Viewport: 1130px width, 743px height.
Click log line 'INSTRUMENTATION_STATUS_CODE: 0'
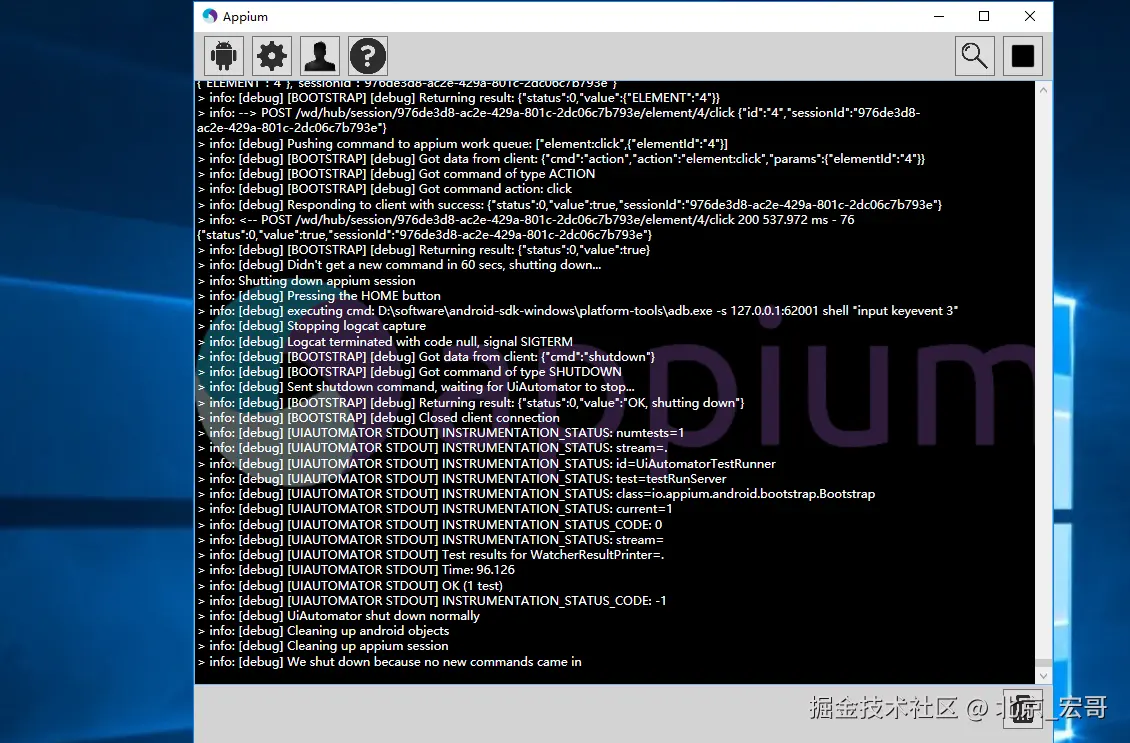coord(430,525)
